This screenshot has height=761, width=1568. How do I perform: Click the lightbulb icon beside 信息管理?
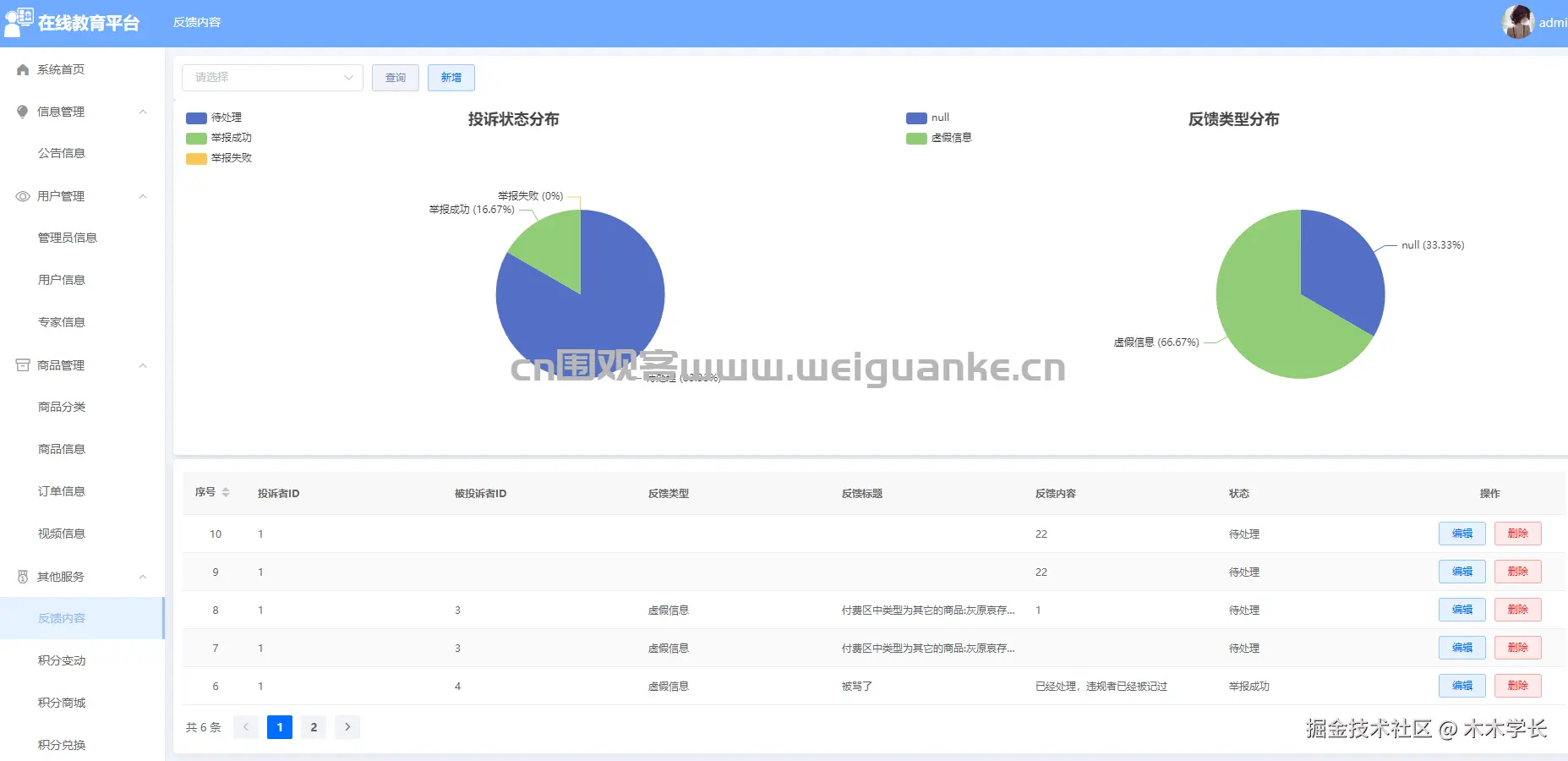point(23,112)
